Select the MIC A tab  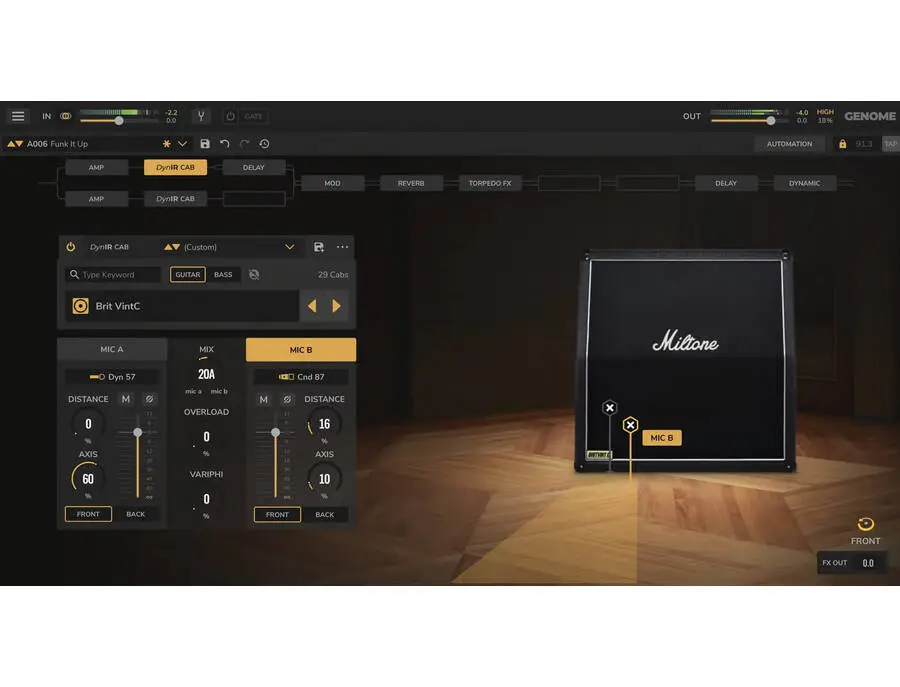pyautogui.click(x=112, y=349)
